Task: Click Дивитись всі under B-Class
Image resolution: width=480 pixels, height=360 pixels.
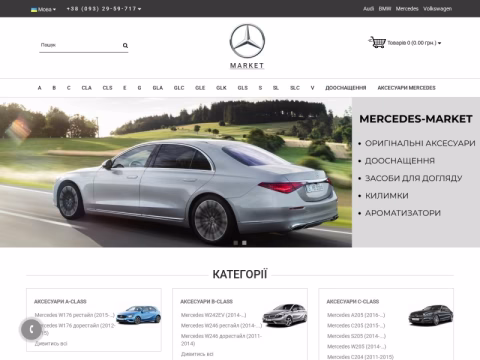Action: click(x=197, y=354)
